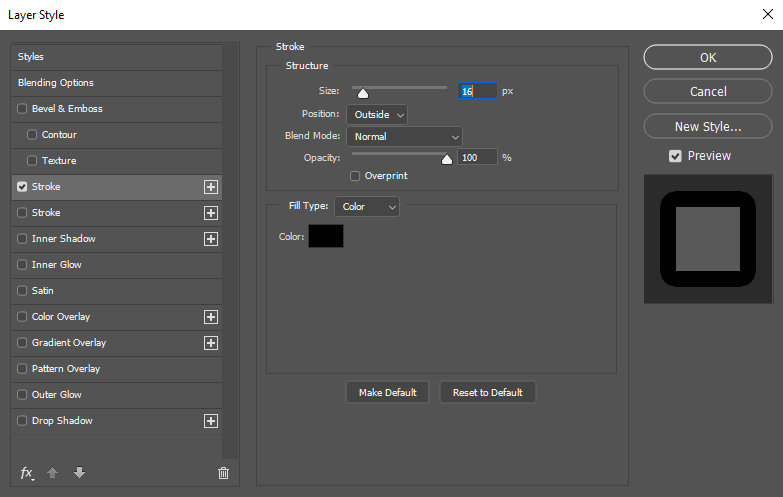
Task: Open the Position dropdown set to Outside
Action: point(377,114)
